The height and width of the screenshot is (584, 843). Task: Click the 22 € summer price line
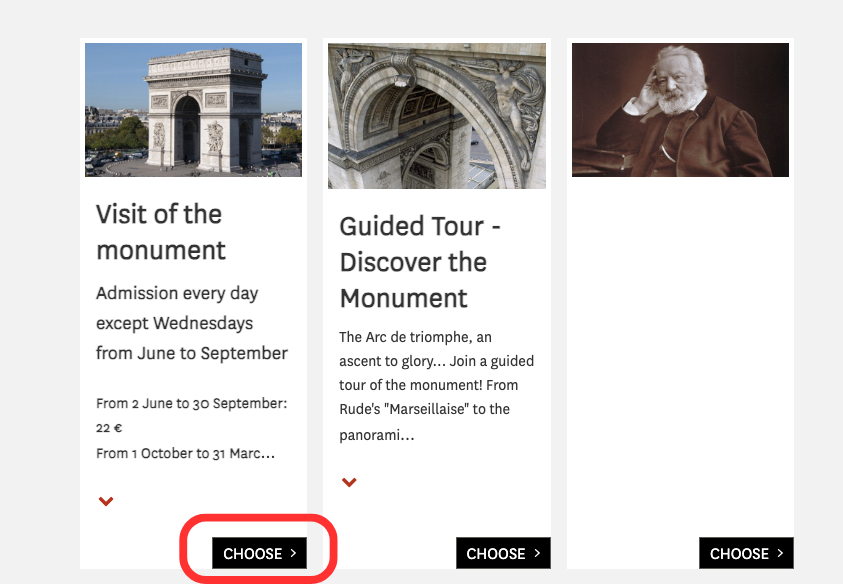tap(109, 428)
